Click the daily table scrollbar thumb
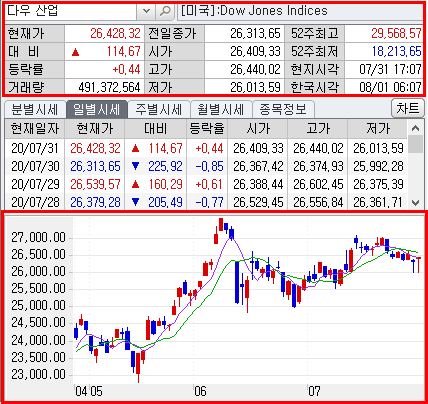The width and height of the screenshot is (428, 404). tap(415, 144)
